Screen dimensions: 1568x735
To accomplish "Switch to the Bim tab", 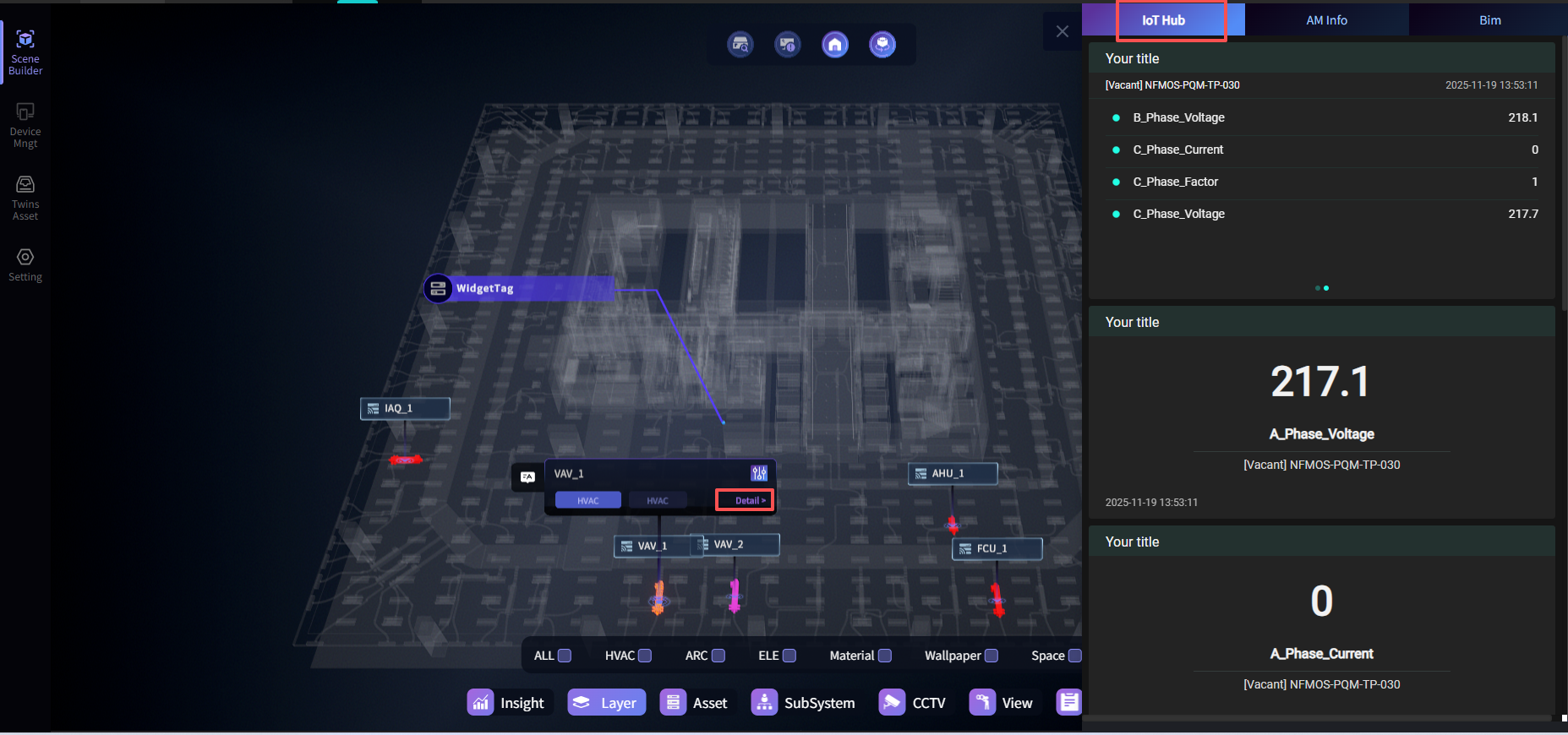I will click(1489, 20).
